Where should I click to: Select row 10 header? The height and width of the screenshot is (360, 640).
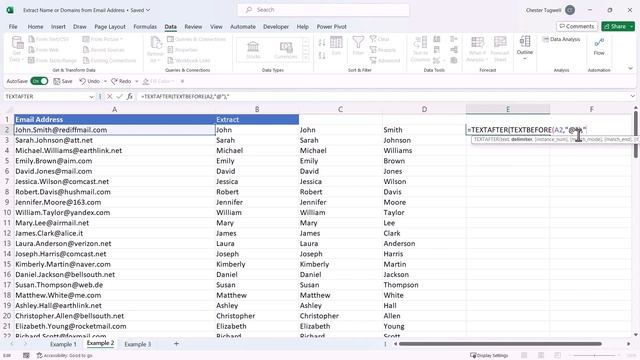[7, 212]
